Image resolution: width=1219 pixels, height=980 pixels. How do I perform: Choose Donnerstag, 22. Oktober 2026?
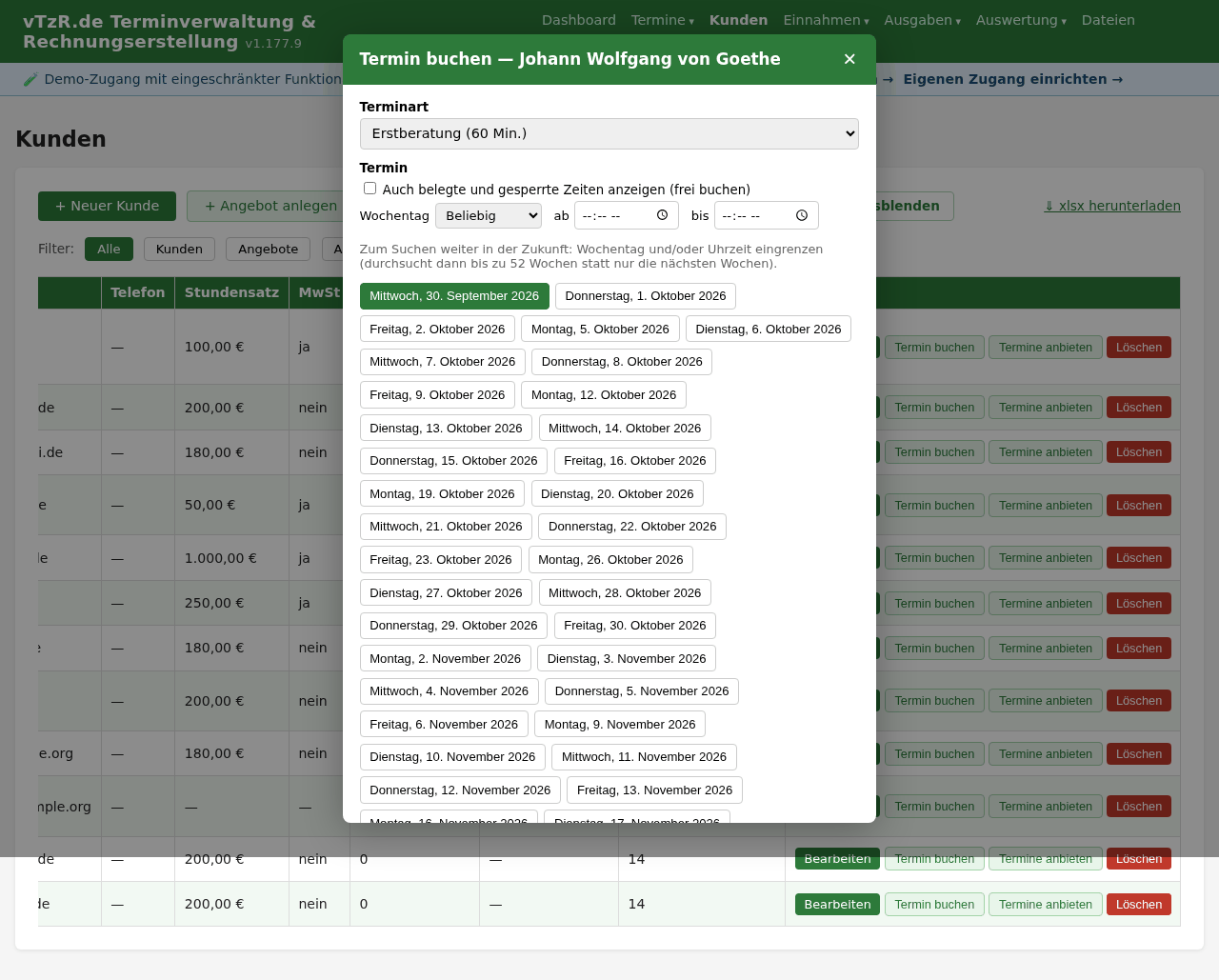(x=632, y=527)
